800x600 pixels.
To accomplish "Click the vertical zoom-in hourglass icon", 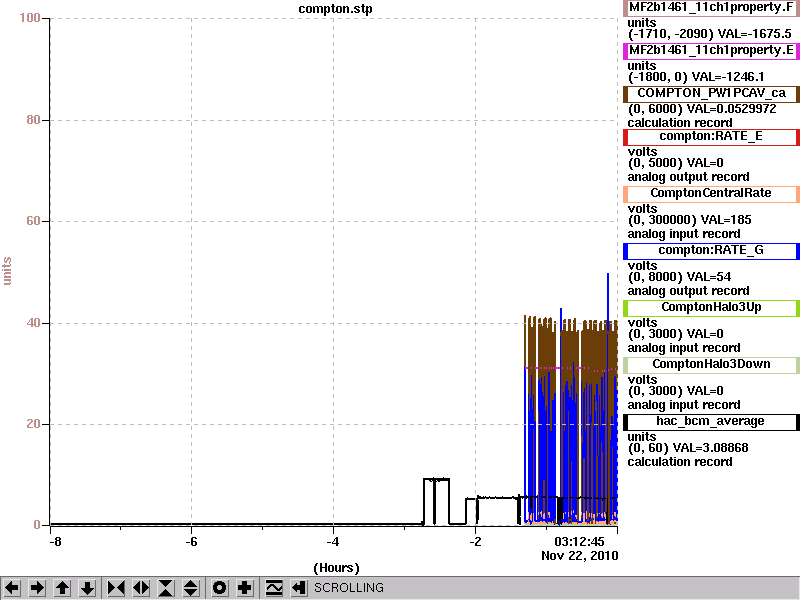I will (166, 588).
